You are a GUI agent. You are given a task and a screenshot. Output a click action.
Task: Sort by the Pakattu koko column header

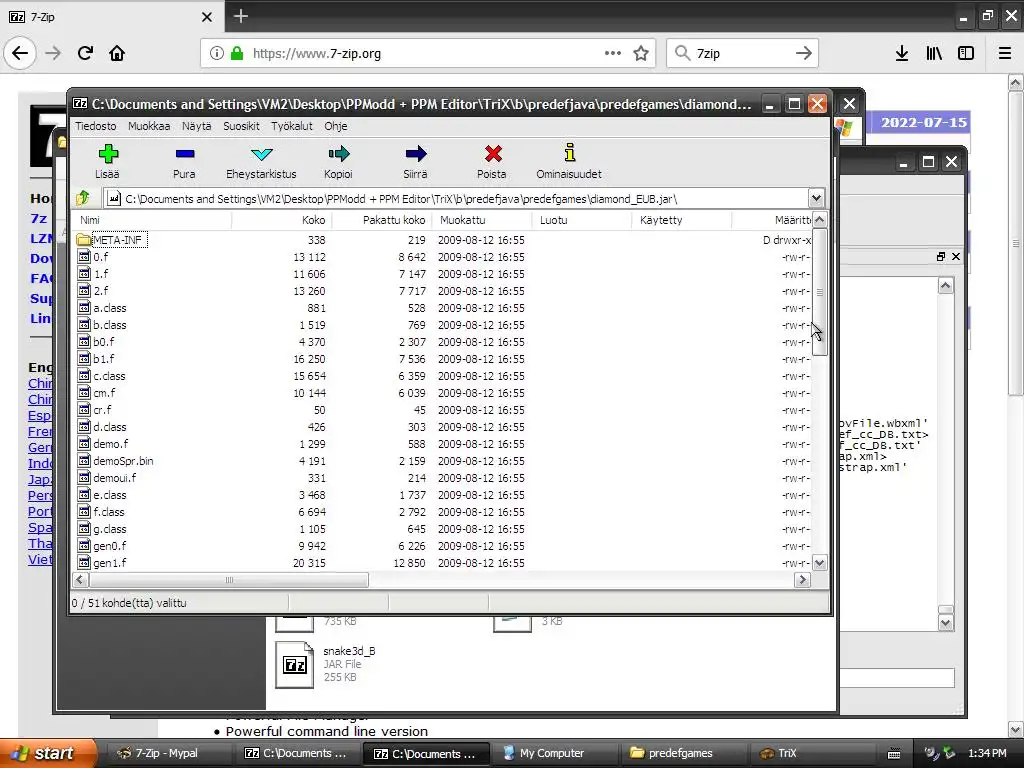[381, 220]
